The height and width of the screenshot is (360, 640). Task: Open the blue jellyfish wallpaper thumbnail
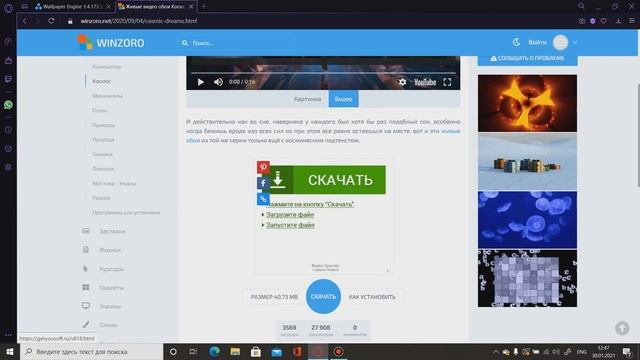tap(527, 220)
